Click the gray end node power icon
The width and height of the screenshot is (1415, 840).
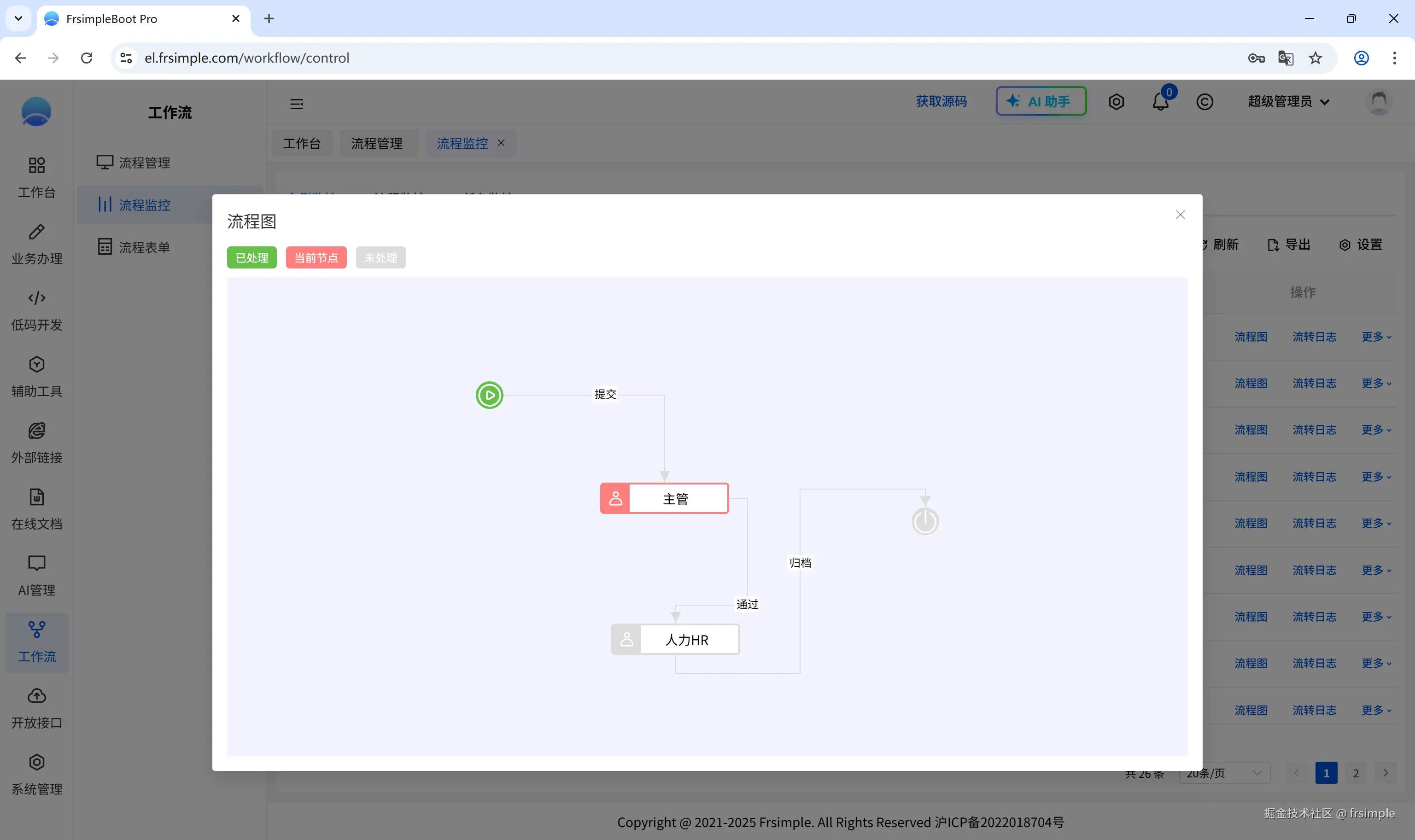click(x=925, y=521)
